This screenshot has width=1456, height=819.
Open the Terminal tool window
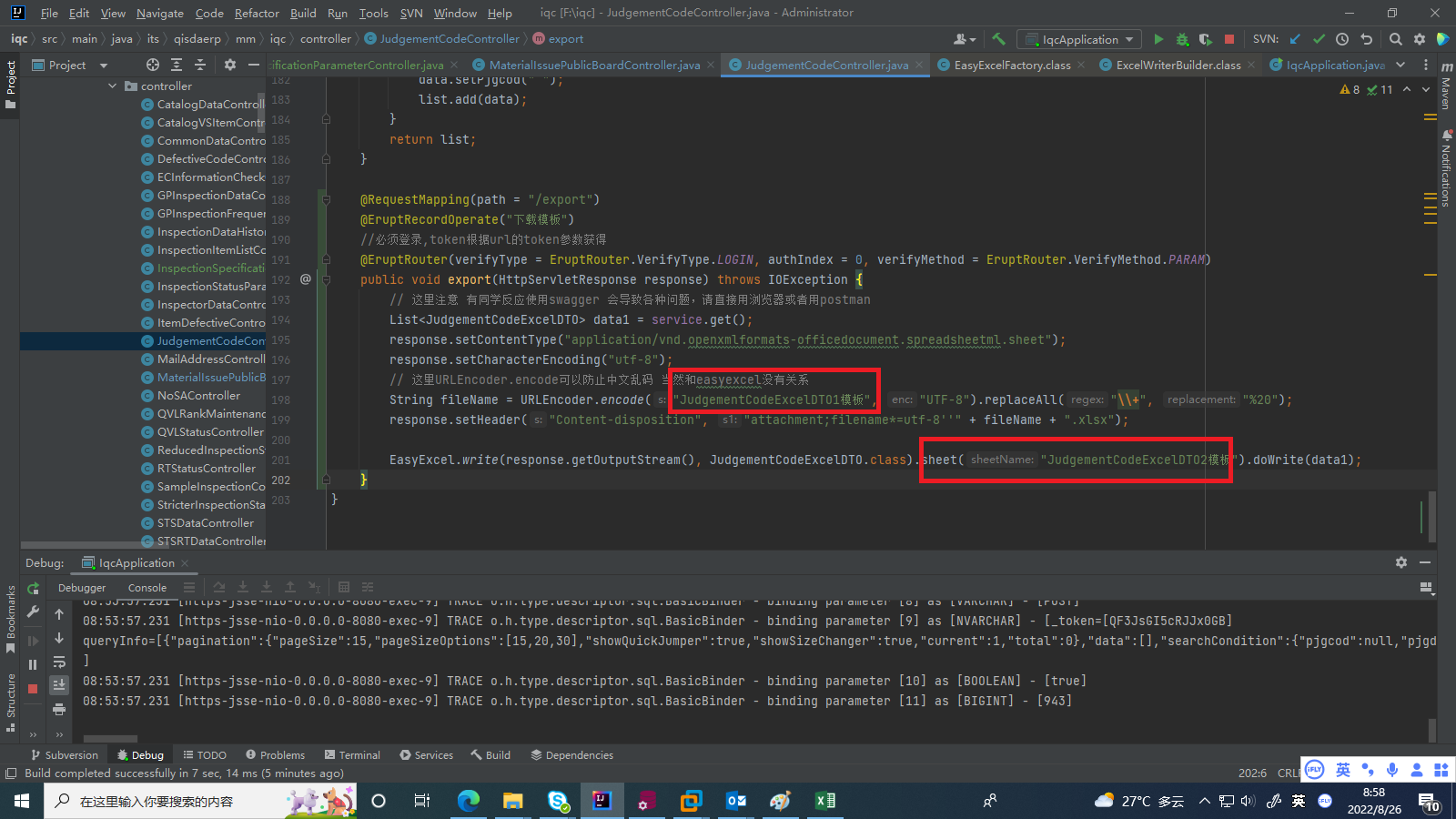[352, 754]
